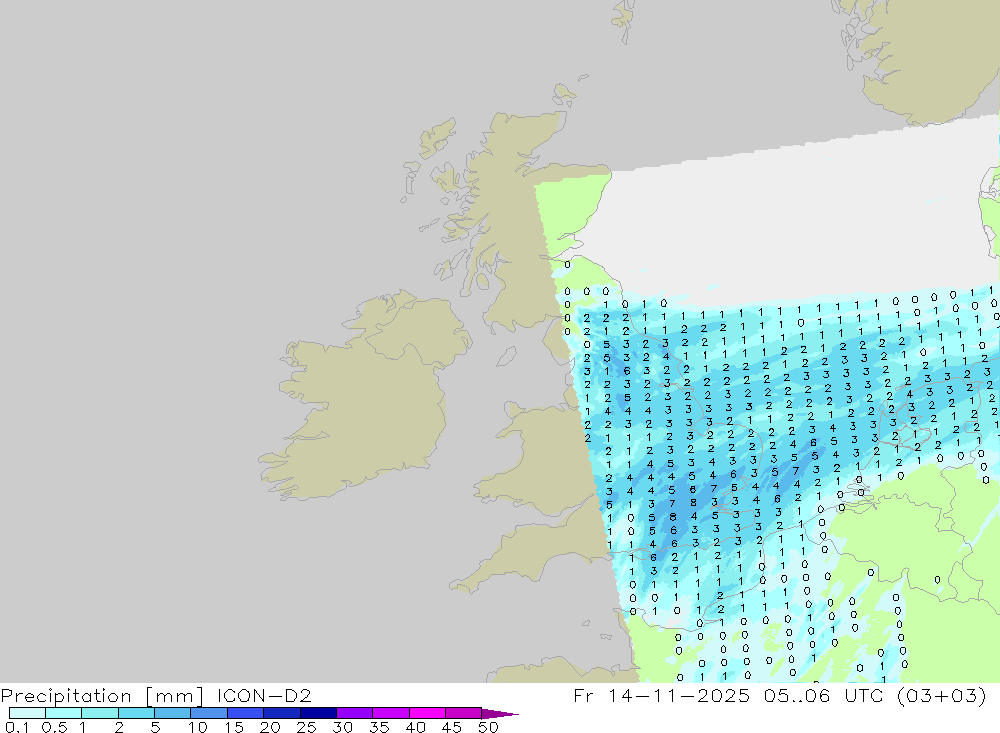The image size is (1000, 733).
Task: Select the 45–50 mm legend swatch
Action: pos(463,713)
